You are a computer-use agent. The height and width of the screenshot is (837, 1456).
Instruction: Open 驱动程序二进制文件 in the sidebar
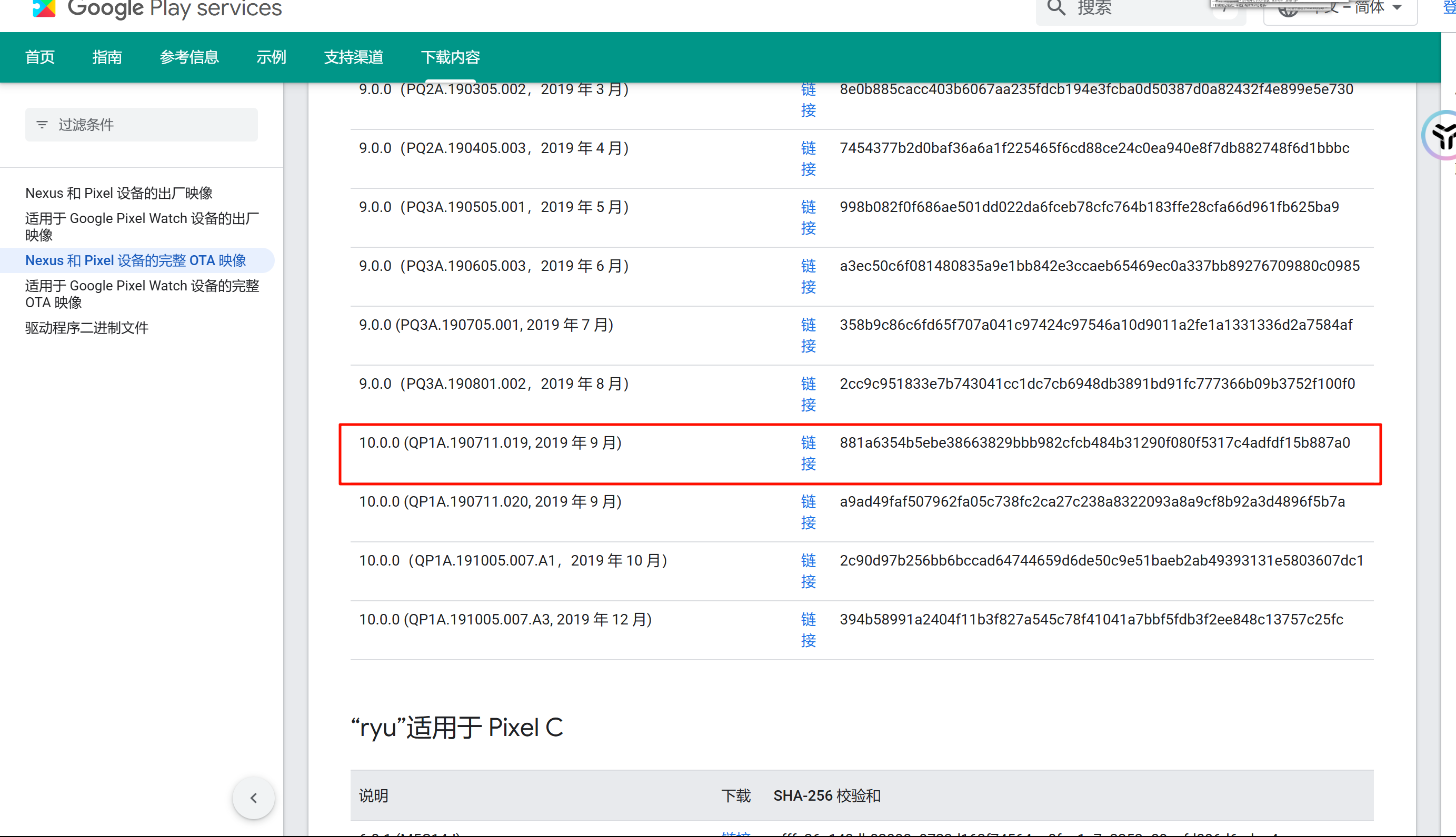87,328
